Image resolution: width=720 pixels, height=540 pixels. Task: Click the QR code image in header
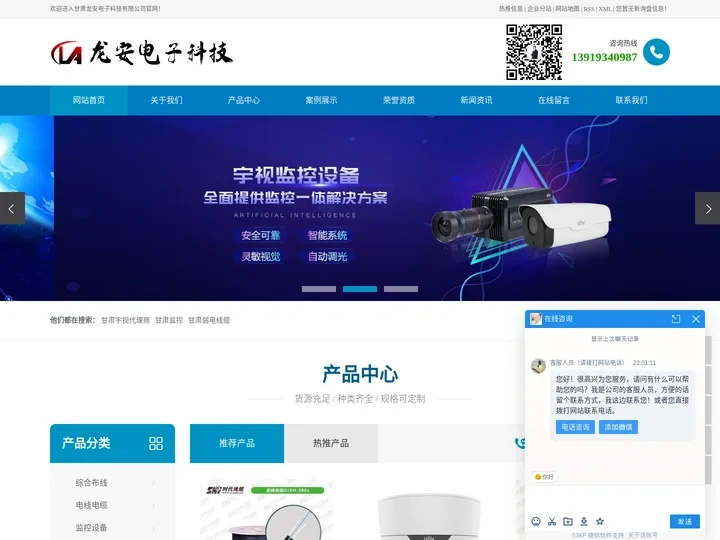[534, 52]
